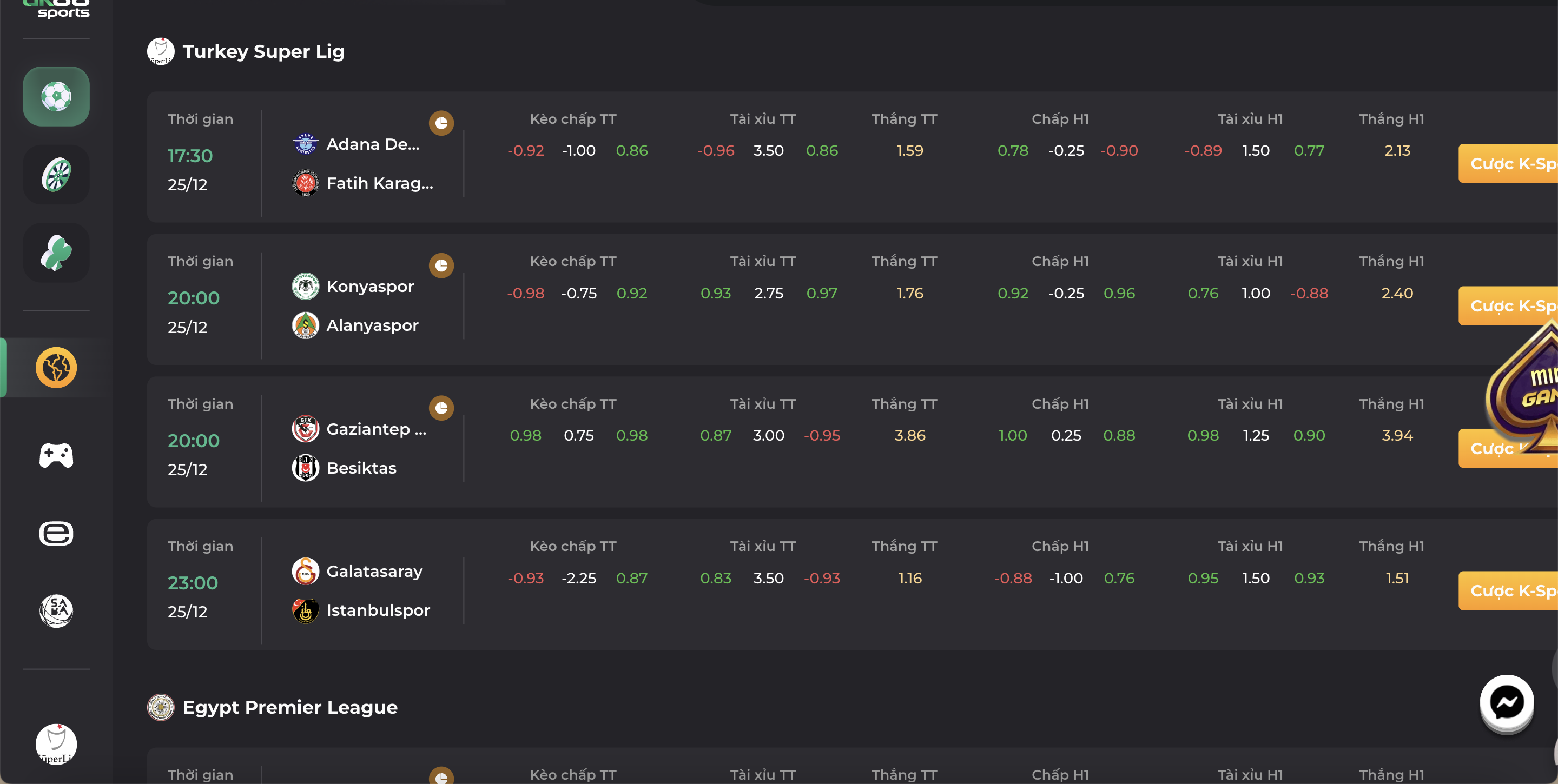Pick Konyaspor first-half win odds 2.40

coord(1397,293)
